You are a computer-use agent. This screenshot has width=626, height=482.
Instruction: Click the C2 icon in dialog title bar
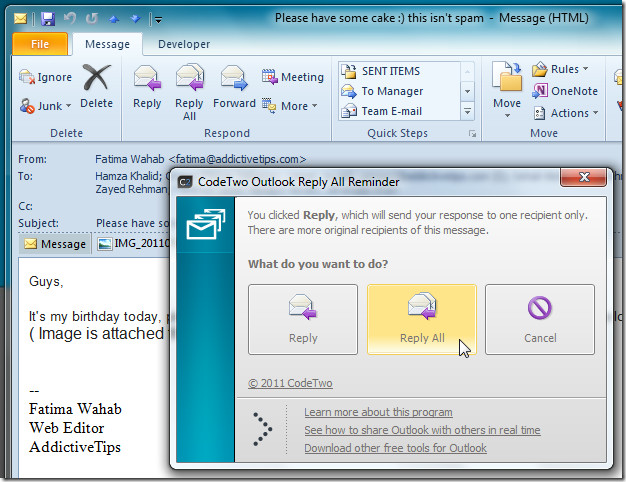coord(185,182)
